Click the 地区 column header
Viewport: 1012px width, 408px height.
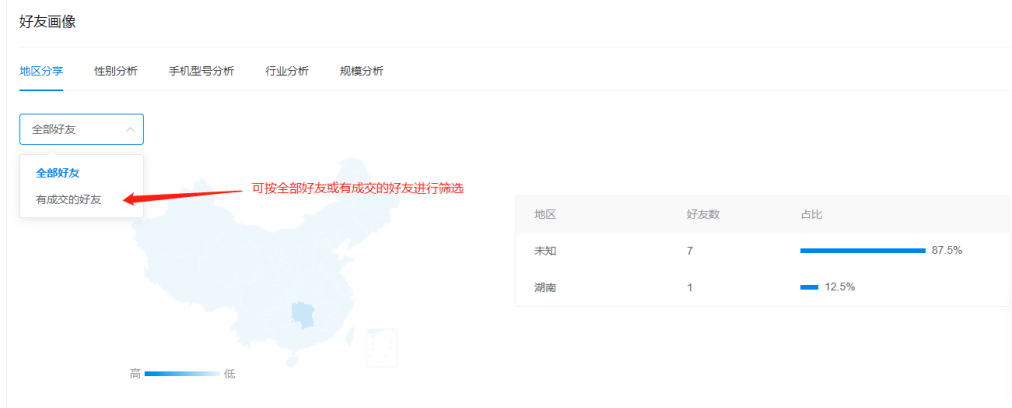pyautogui.click(x=545, y=214)
